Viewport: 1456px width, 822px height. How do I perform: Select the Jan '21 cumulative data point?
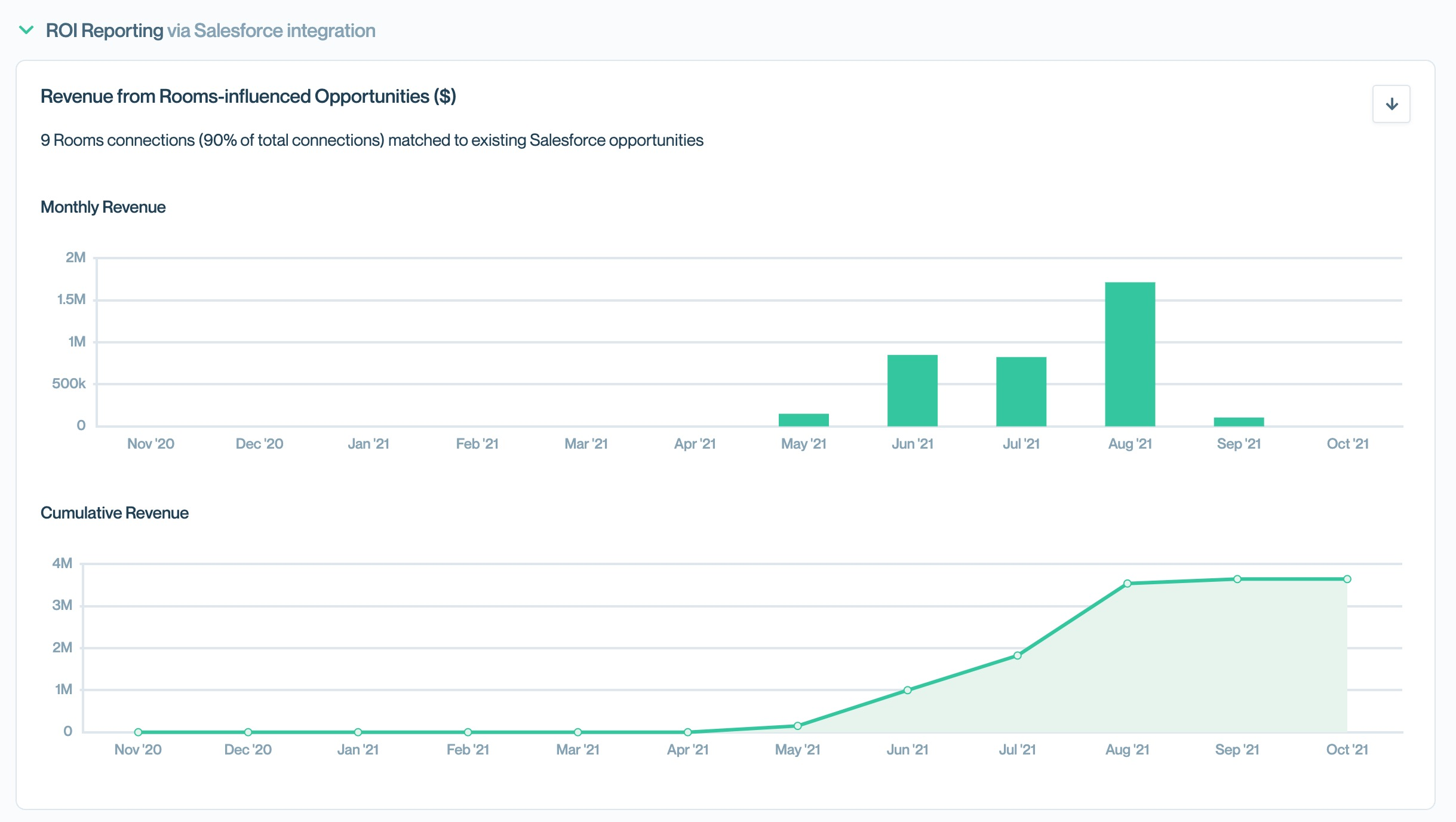358,732
